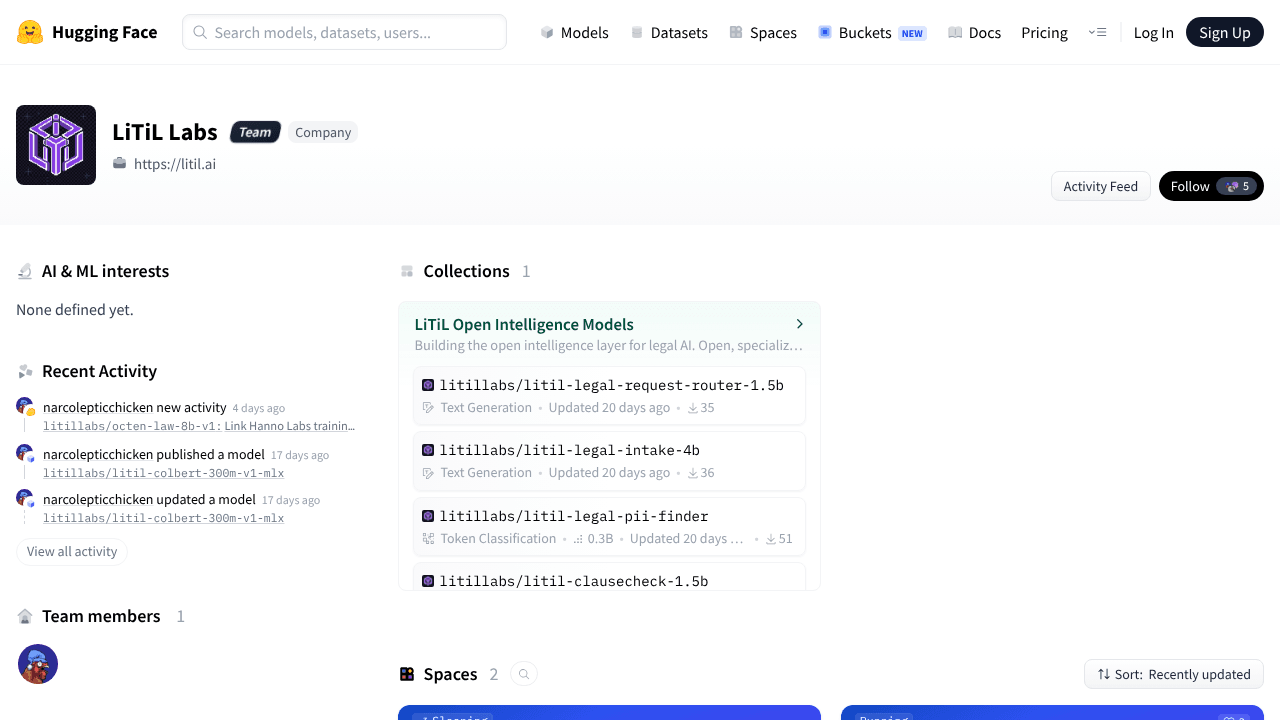Click narcolepticchicken avatar beside new activity

[x=25, y=406]
